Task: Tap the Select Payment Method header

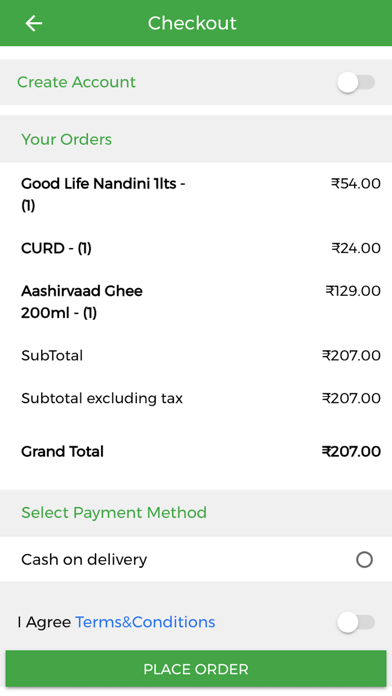Action: 114,513
